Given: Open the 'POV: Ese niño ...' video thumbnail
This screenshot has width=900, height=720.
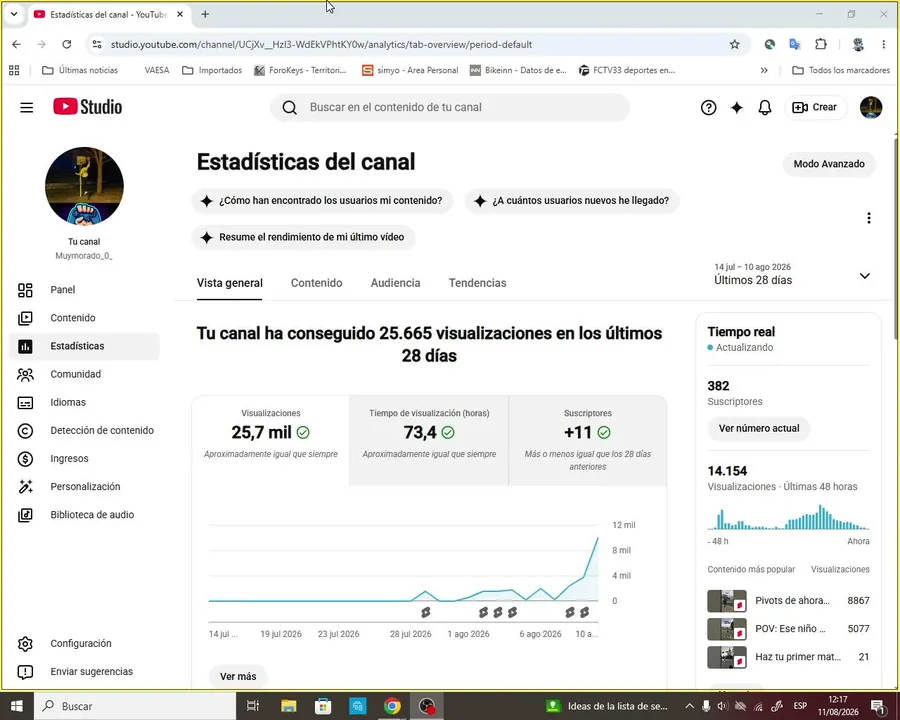Looking at the screenshot, I should click(x=727, y=629).
